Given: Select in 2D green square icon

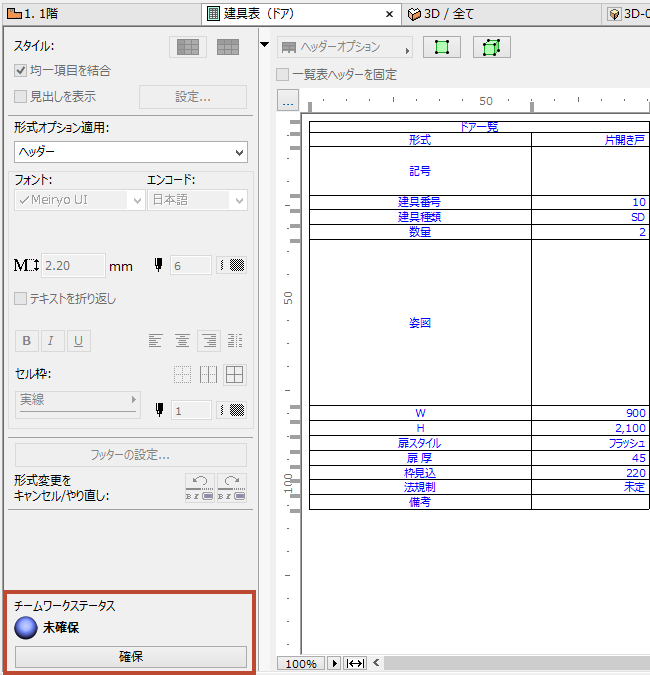Looking at the screenshot, I should pos(442,47).
